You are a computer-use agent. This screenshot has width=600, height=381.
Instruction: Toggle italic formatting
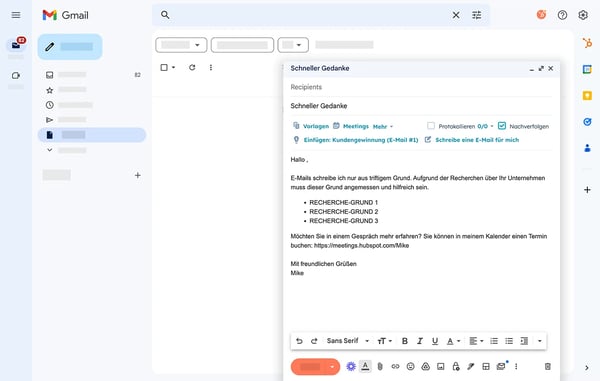(420, 341)
